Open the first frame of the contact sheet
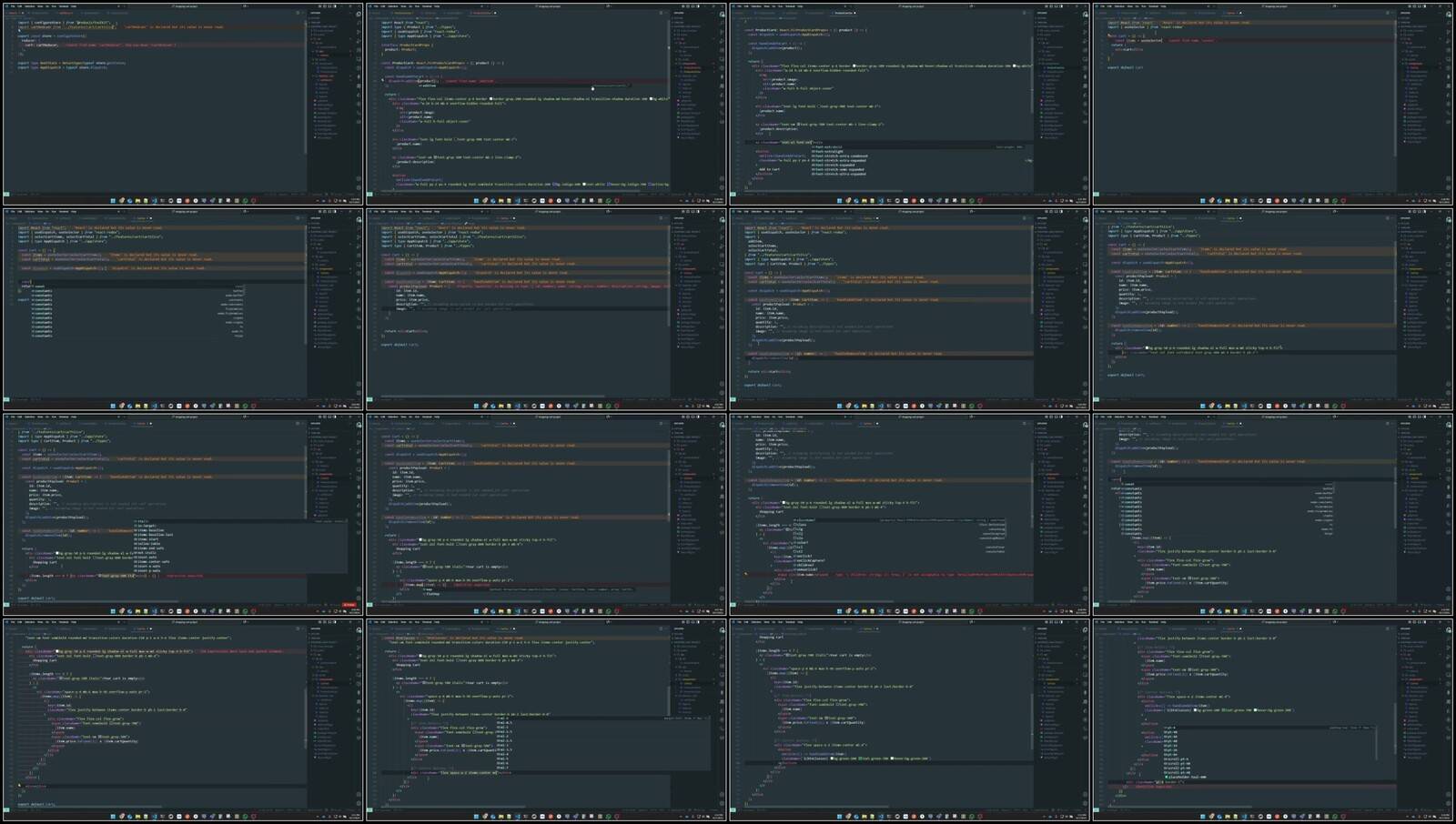The image size is (1456, 824). [183, 104]
